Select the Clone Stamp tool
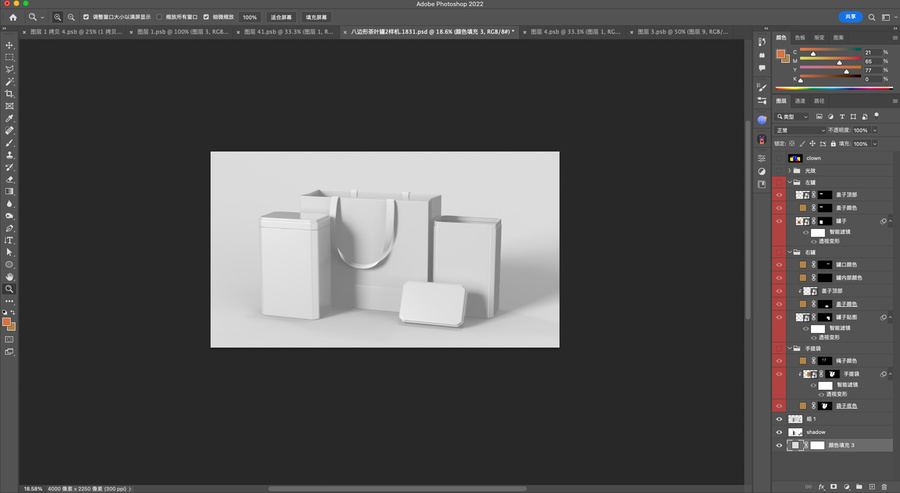900x493 pixels. (x=9, y=155)
